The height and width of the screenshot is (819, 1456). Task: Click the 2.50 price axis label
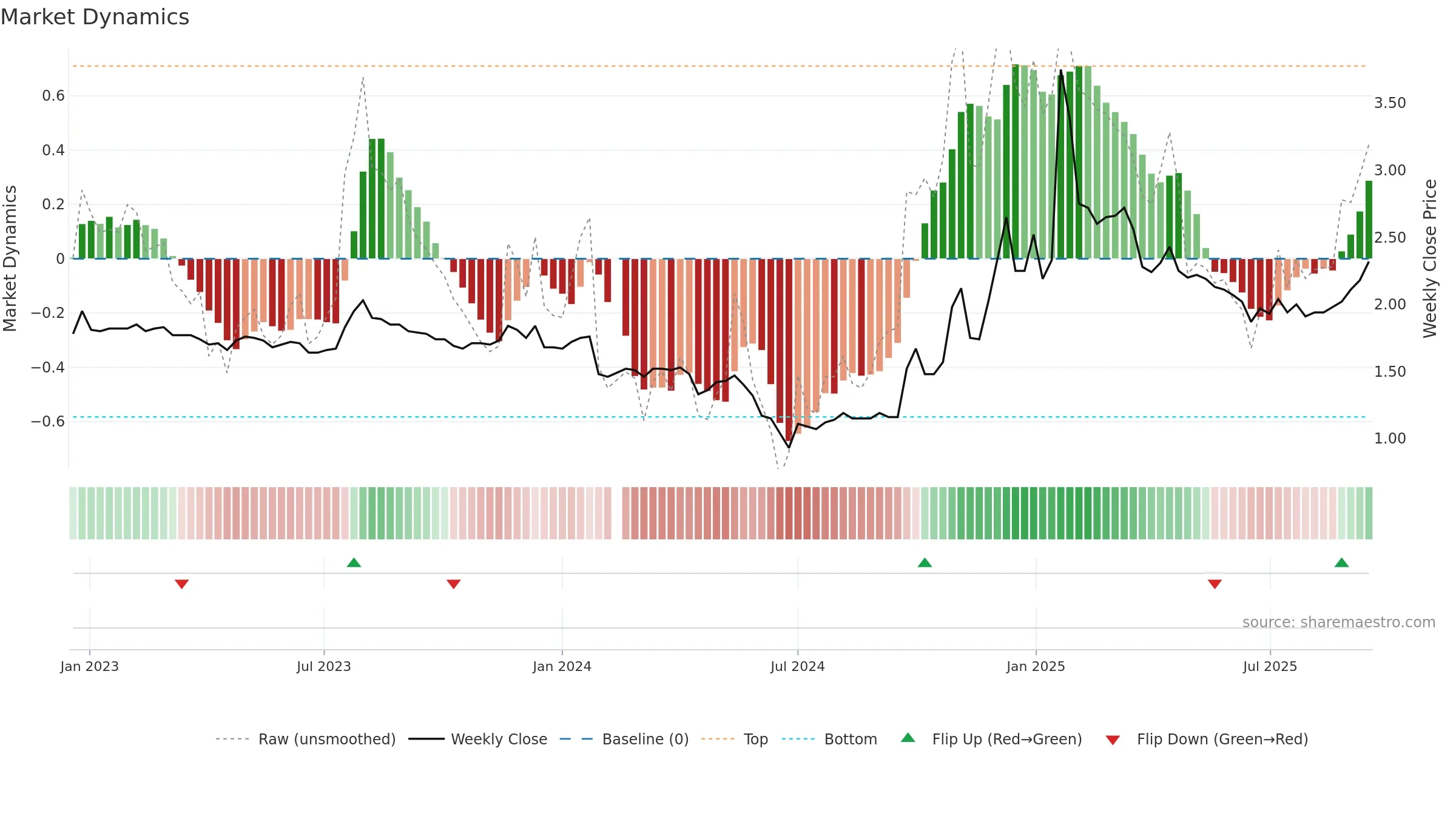[x=1390, y=237]
